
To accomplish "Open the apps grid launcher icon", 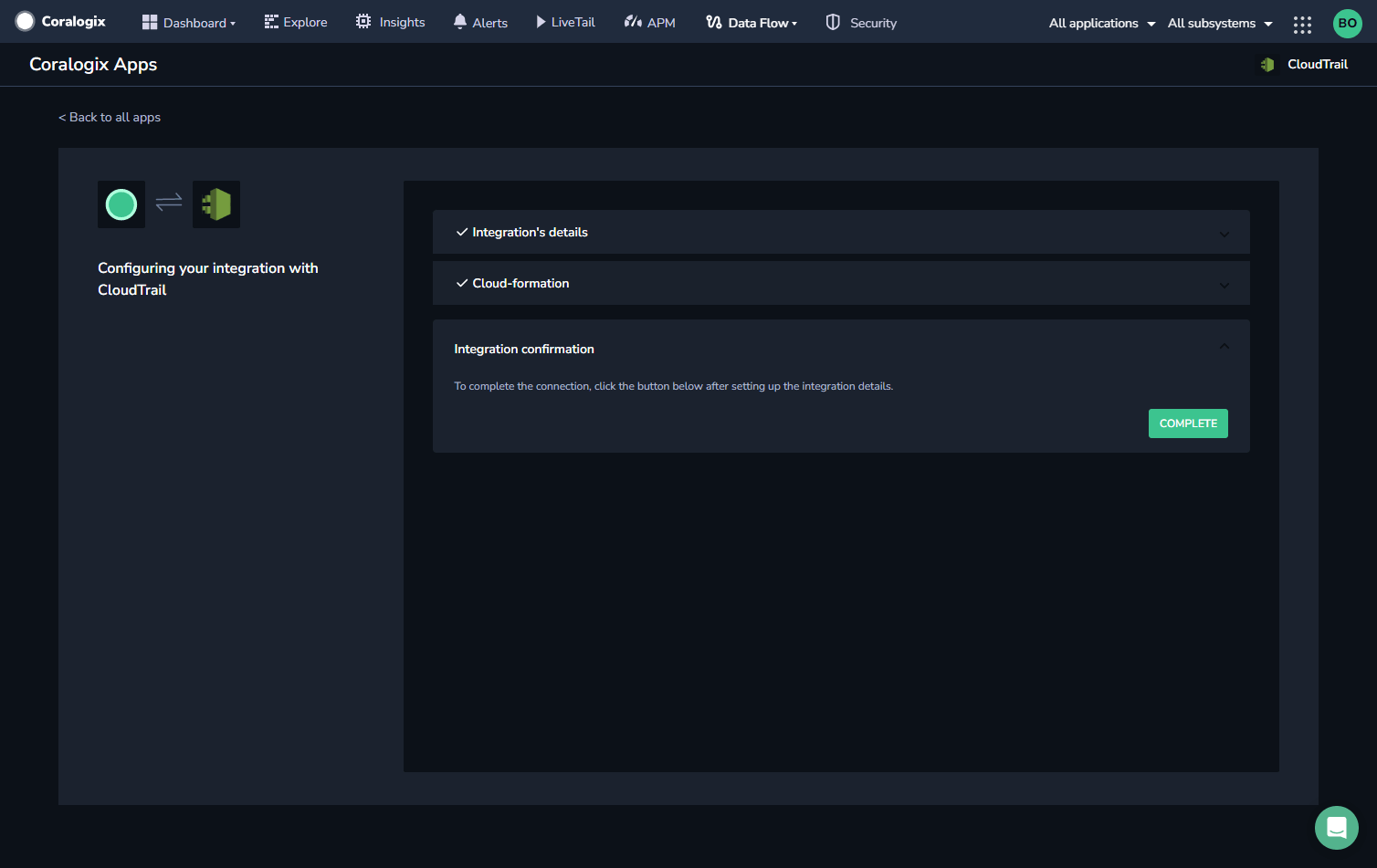I will (x=1302, y=25).
